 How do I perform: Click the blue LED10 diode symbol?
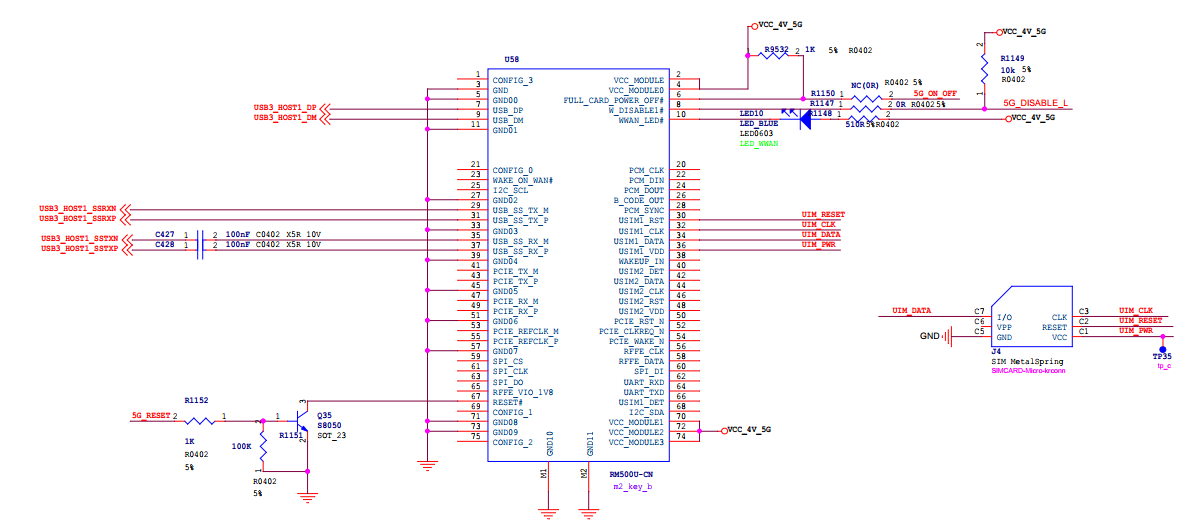pyautogui.click(x=805, y=119)
